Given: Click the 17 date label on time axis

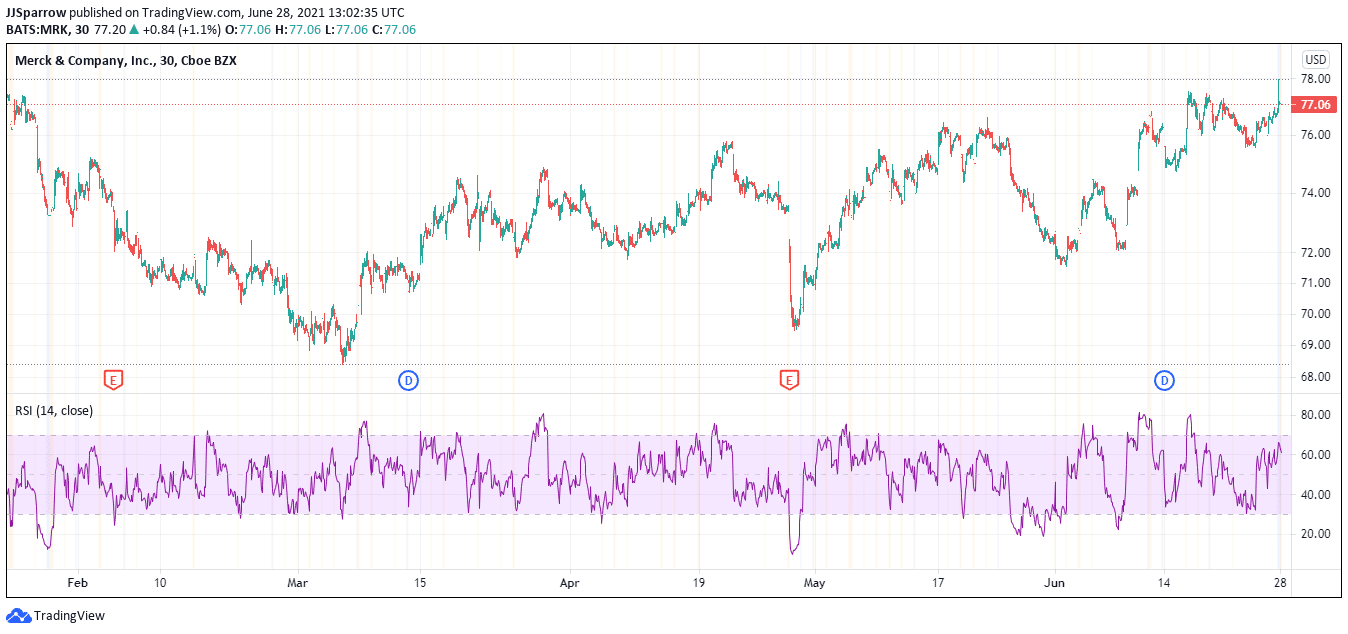Looking at the screenshot, I should [938, 581].
